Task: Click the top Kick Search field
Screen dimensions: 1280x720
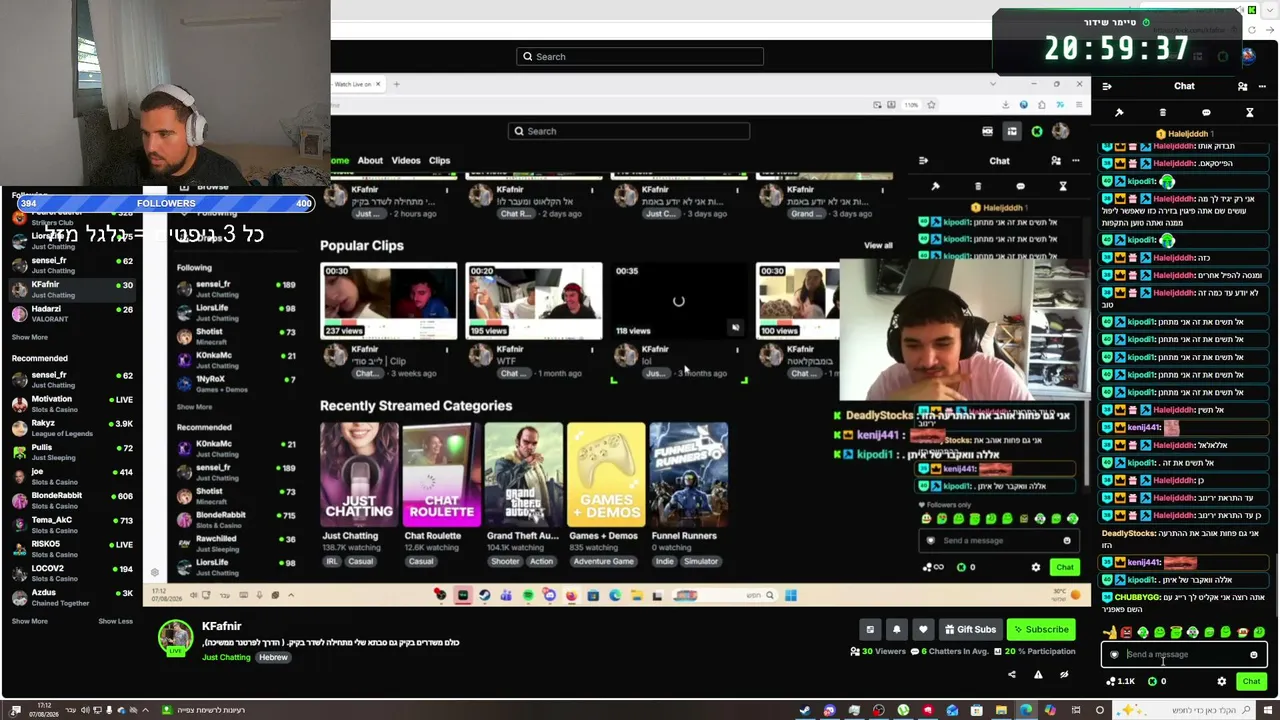Action: click(640, 56)
